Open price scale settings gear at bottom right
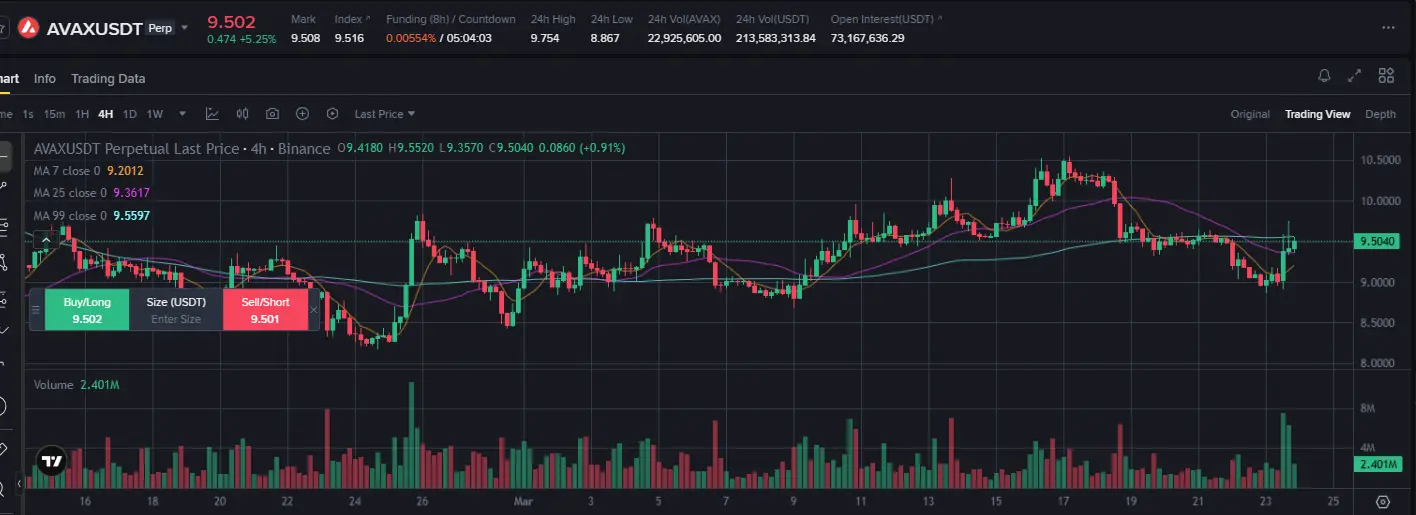This screenshot has width=1416, height=515. click(x=1383, y=500)
